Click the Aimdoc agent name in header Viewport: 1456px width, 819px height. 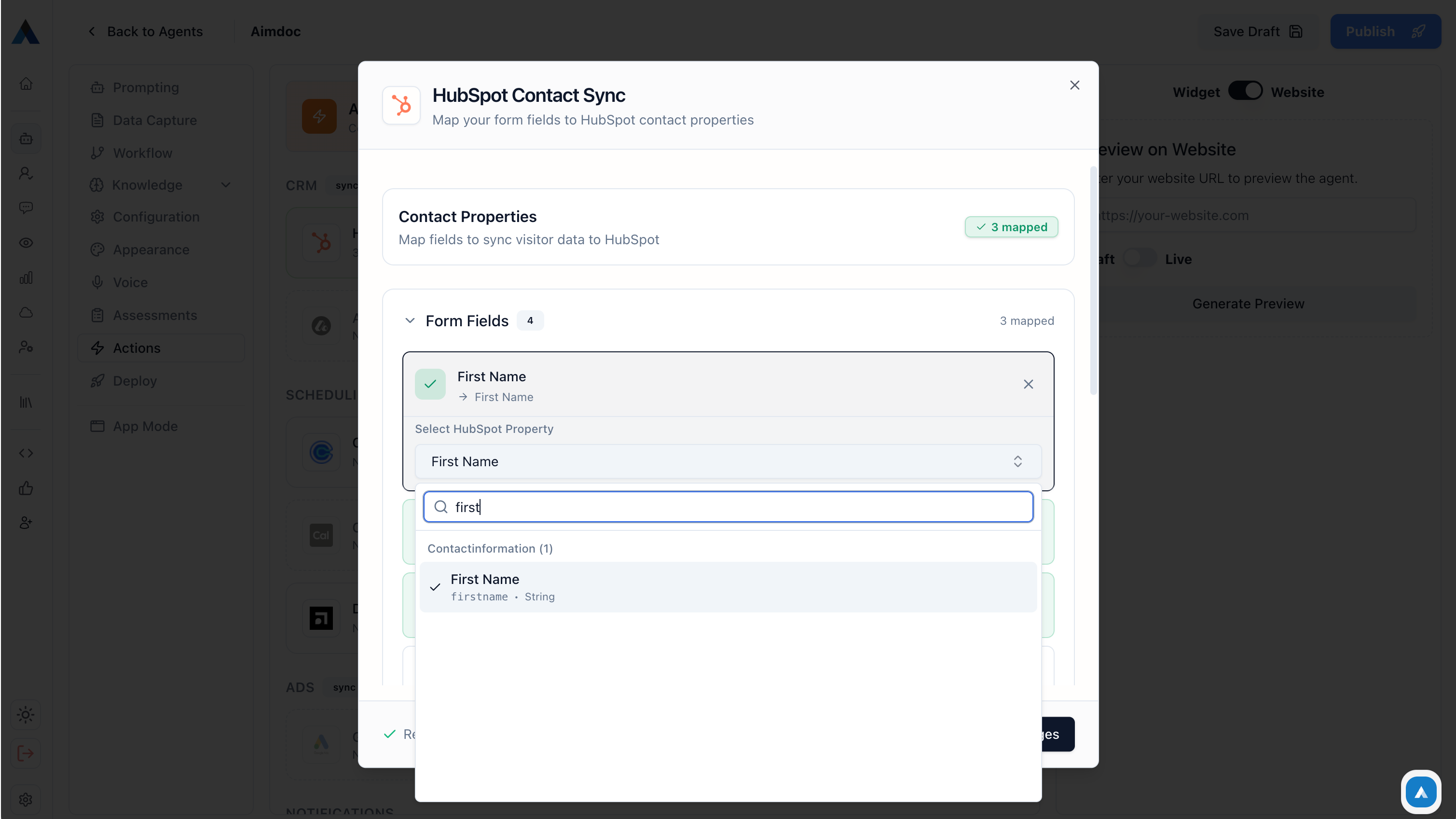(275, 32)
